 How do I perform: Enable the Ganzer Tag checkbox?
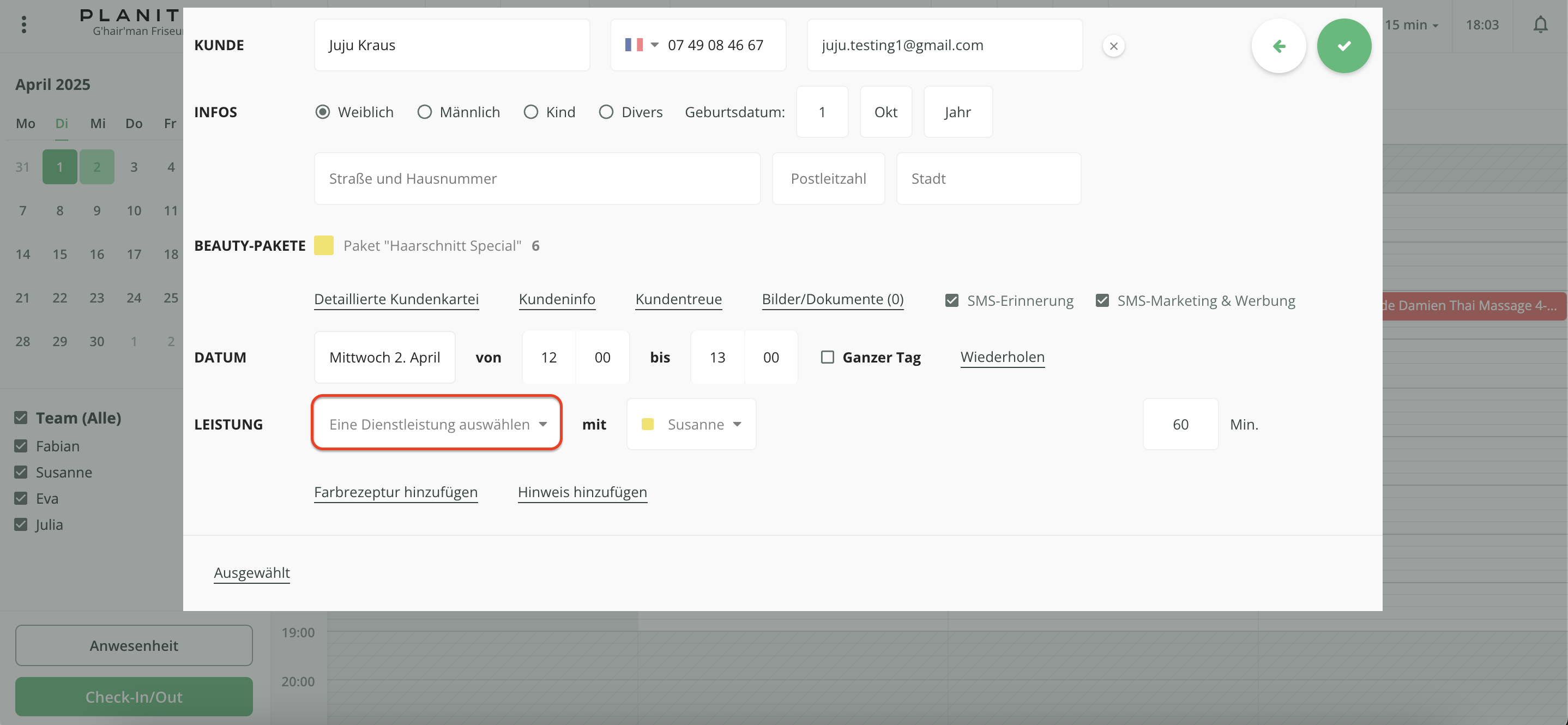click(x=827, y=358)
